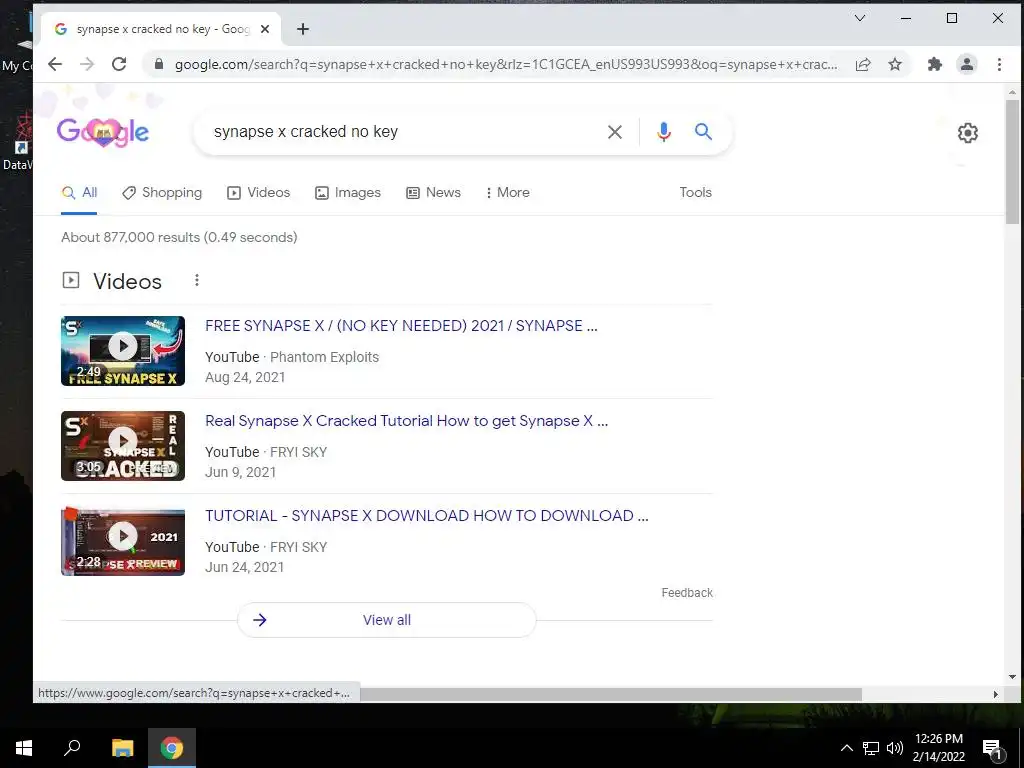The height and width of the screenshot is (768, 1024).
Task: Reload the current page
Action: [119, 64]
